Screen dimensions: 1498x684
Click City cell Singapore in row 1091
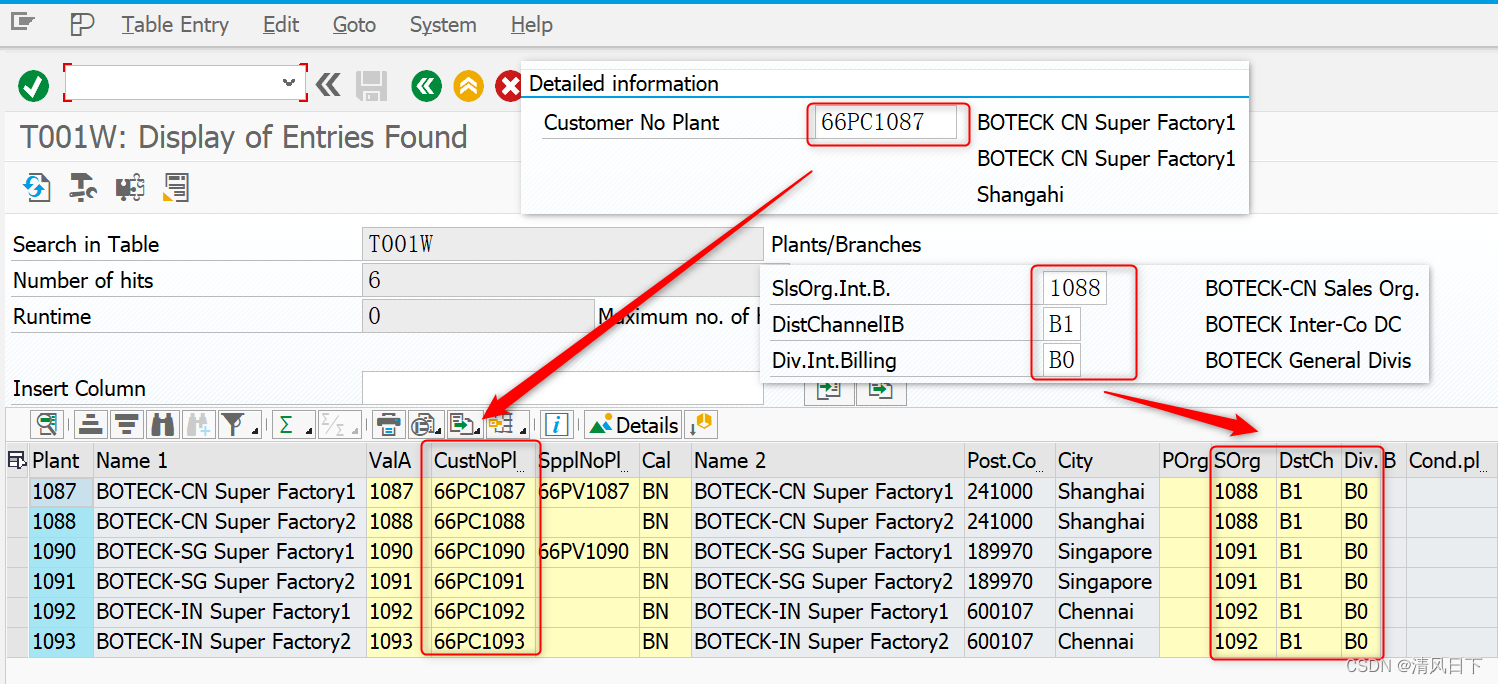click(1107, 582)
